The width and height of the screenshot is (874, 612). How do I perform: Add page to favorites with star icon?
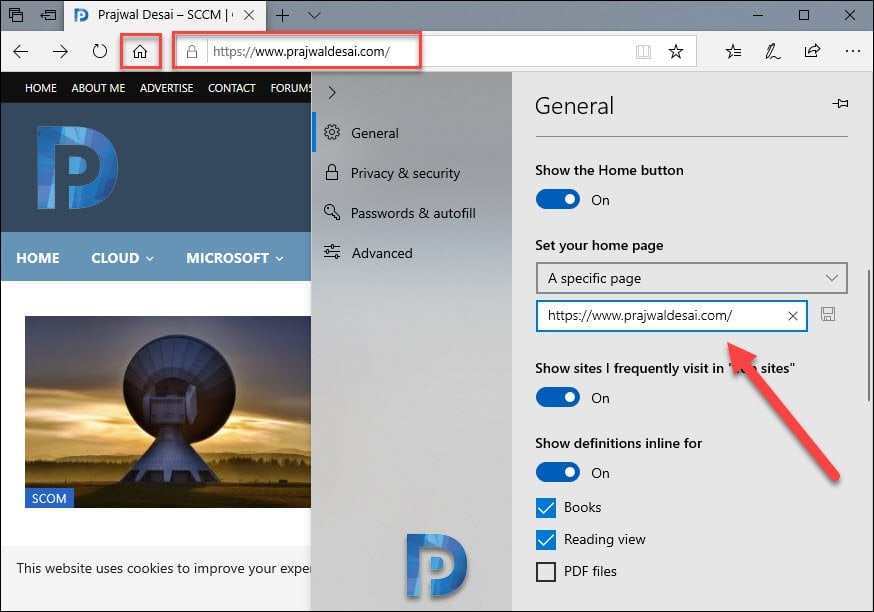(x=676, y=52)
